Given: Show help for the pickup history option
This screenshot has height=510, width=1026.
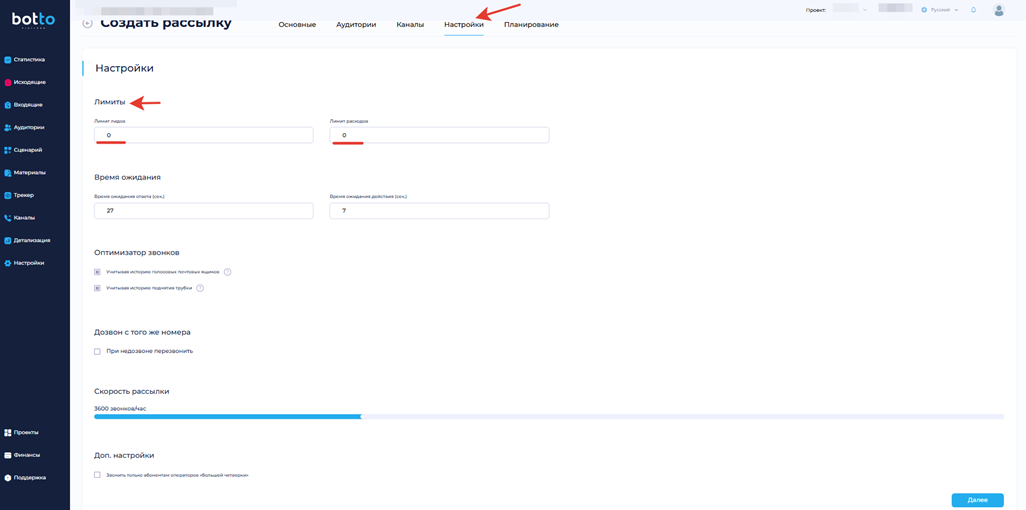Looking at the screenshot, I should [200, 288].
